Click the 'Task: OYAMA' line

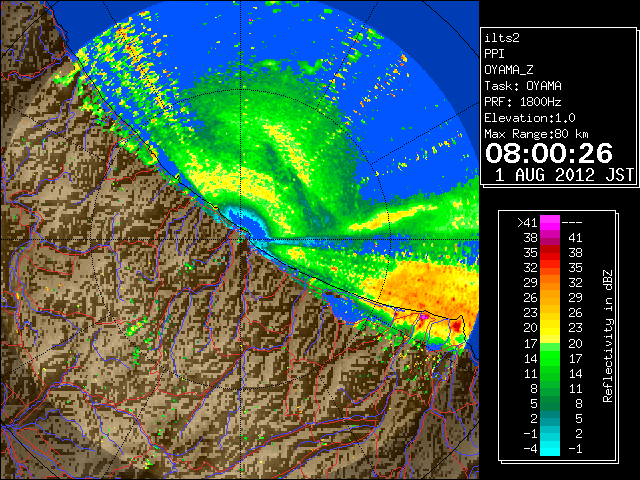(x=523, y=86)
